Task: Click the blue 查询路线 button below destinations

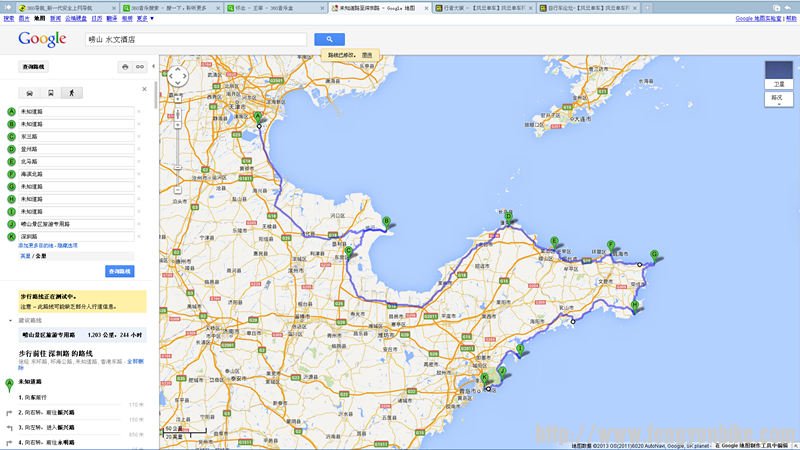Action: pos(119,271)
